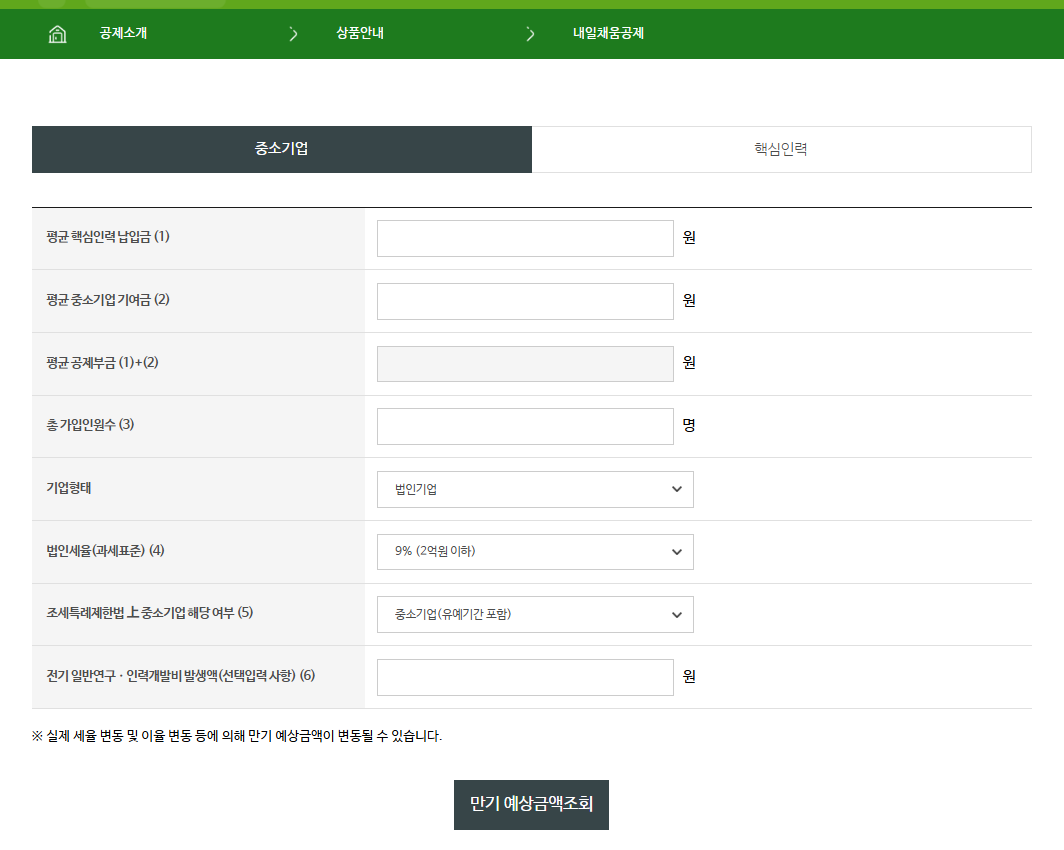Click the 평균 중소기업 기여금 (2) label
This screenshot has height=850, width=1064.
[108, 300]
